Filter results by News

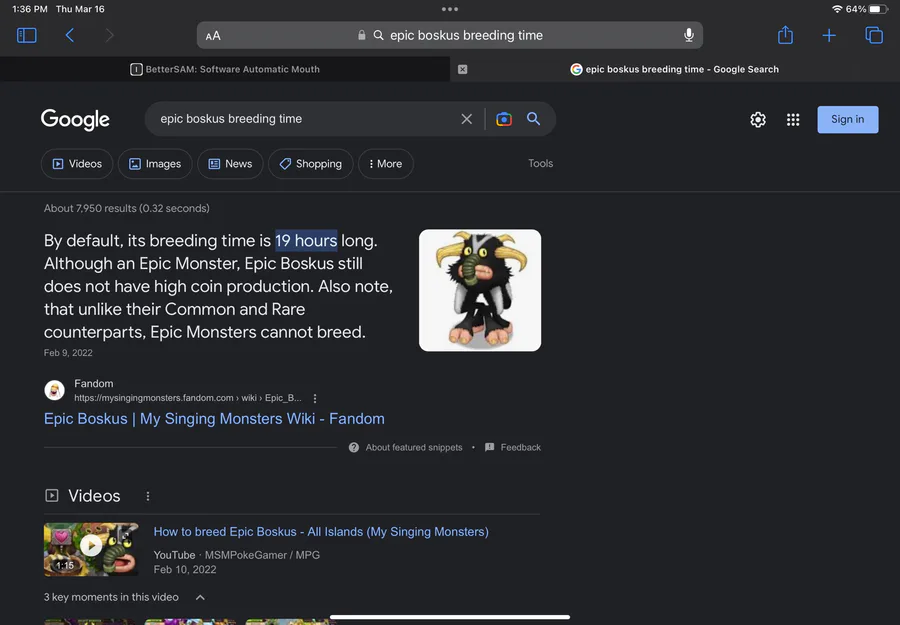pyautogui.click(x=230, y=164)
